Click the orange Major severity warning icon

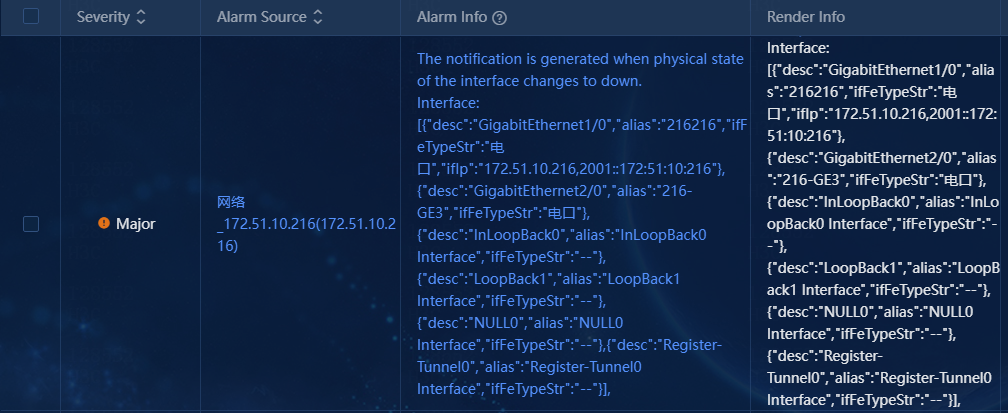tap(104, 223)
